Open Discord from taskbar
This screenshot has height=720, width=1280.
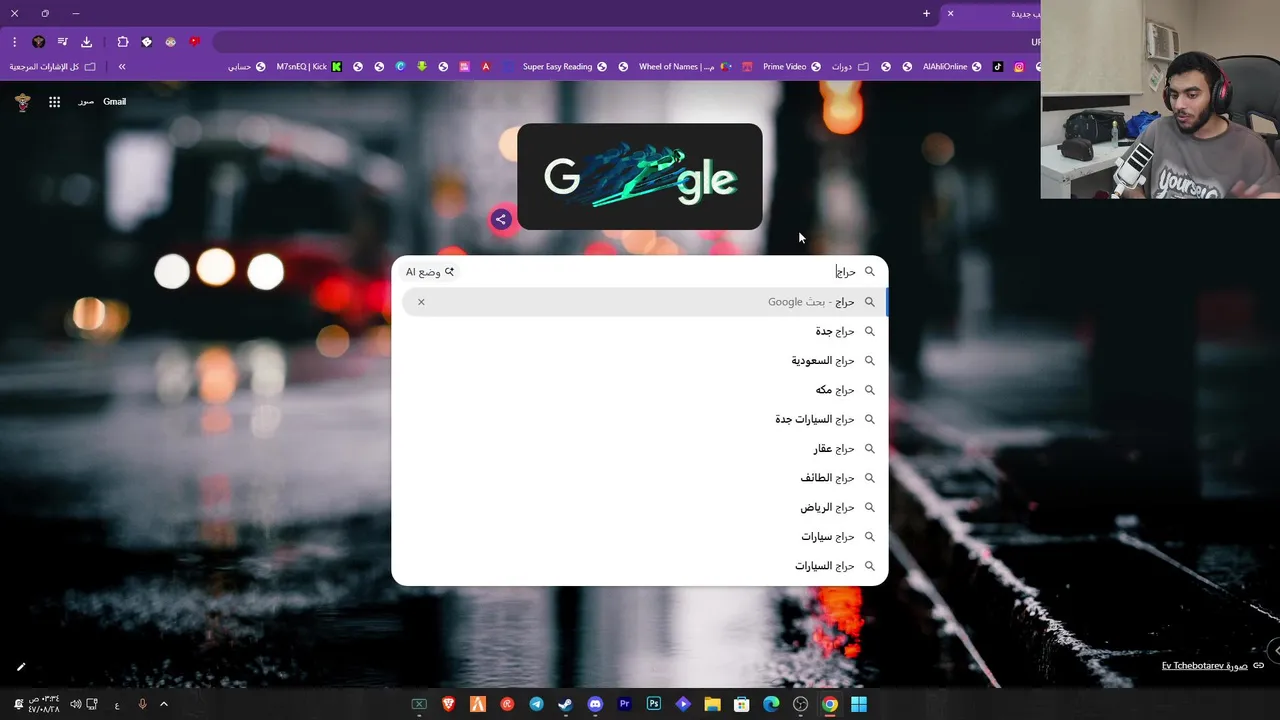coord(595,704)
